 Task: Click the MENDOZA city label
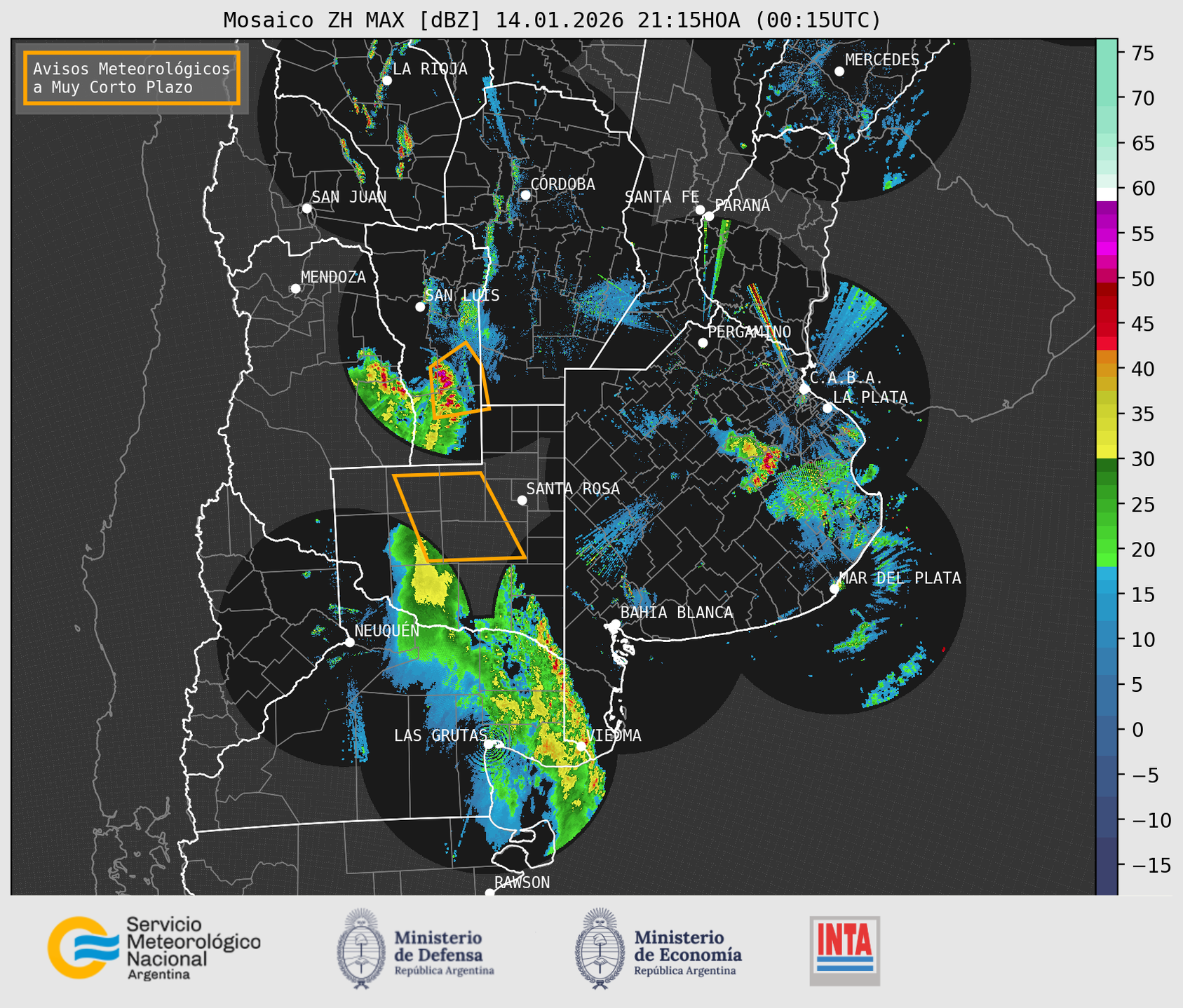(334, 277)
